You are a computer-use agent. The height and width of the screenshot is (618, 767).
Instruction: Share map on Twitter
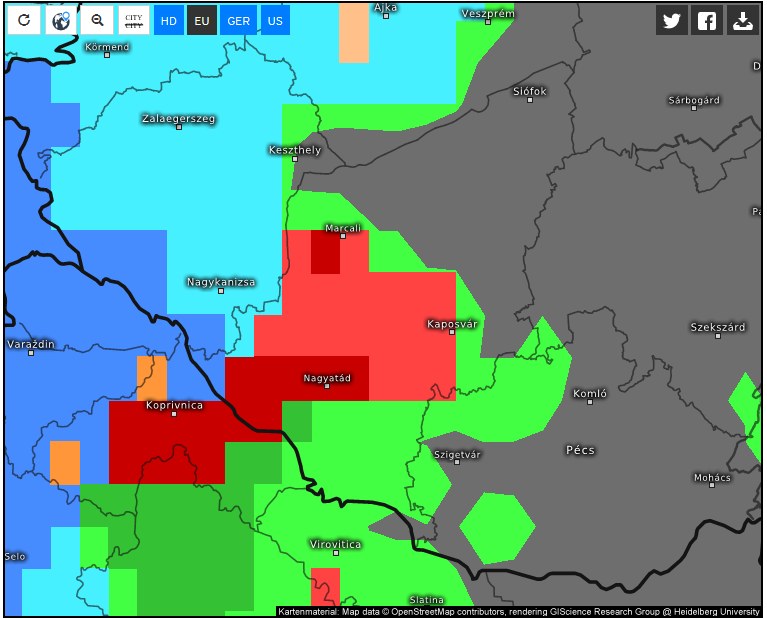coord(672,20)
